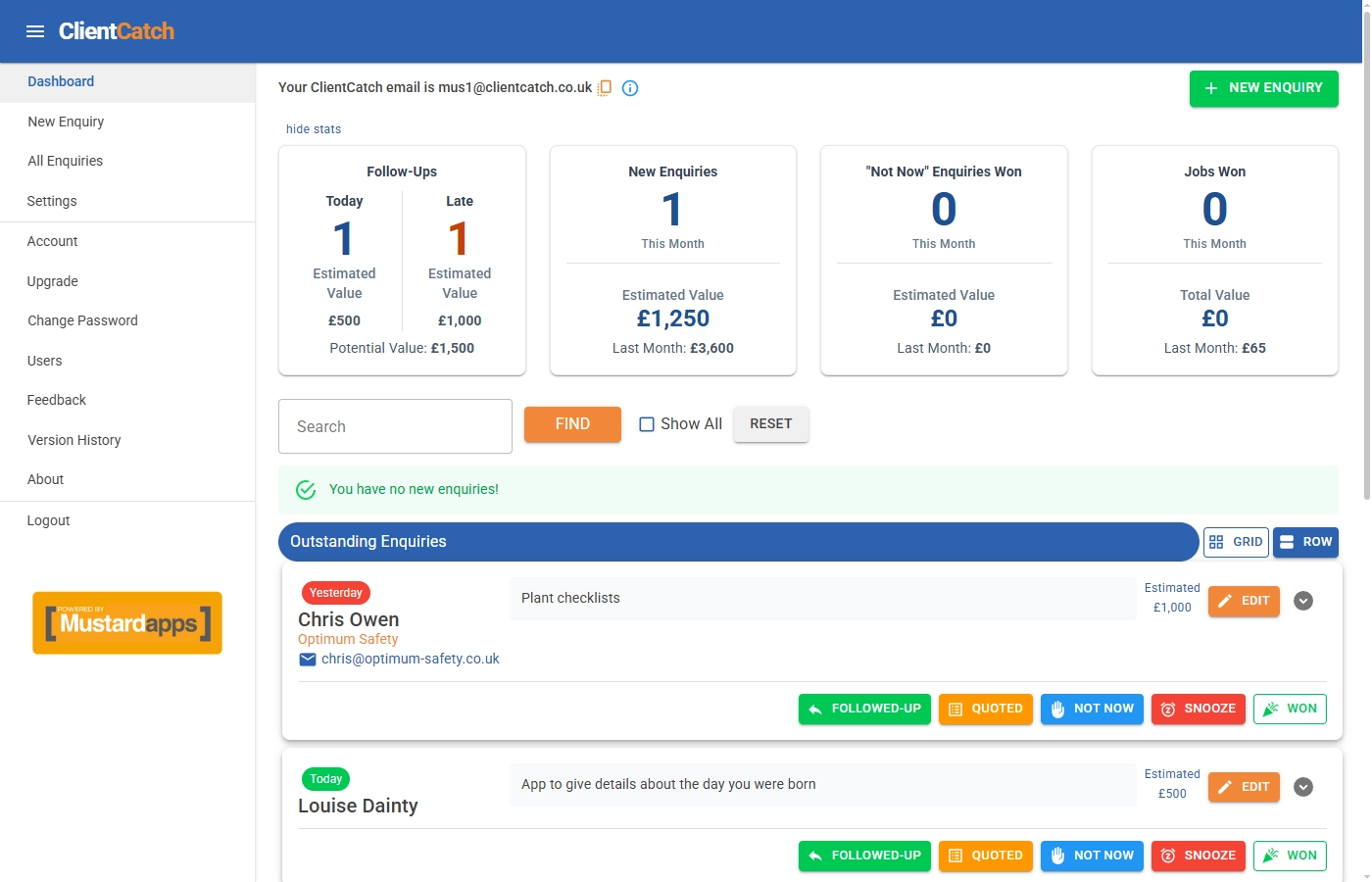
Task: Open About page
Action: 127,480
